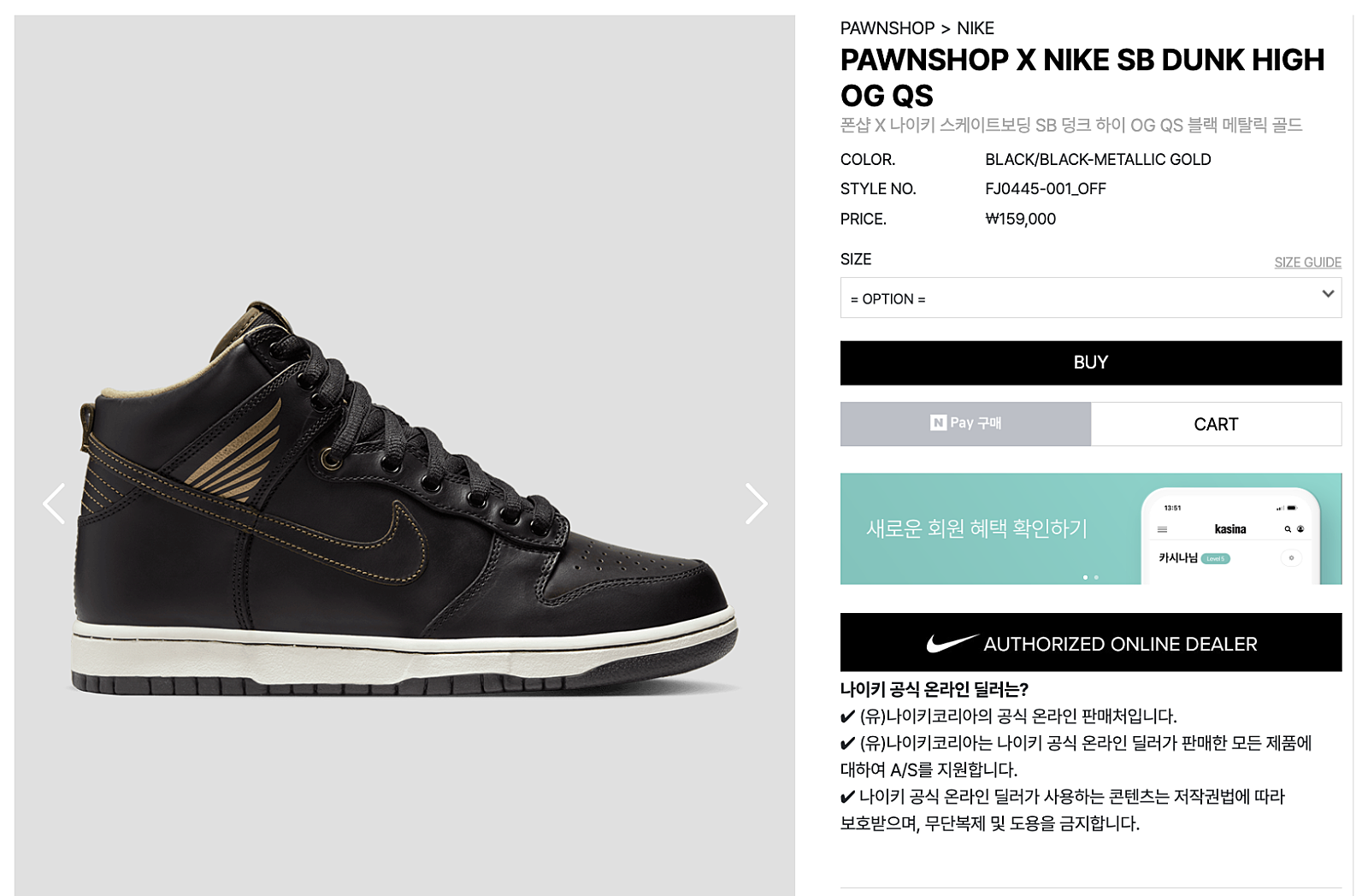Screen dimensions: 1368x896
Task: Tap the profile icon in phone mockup
Action: tap(1300, 529)
